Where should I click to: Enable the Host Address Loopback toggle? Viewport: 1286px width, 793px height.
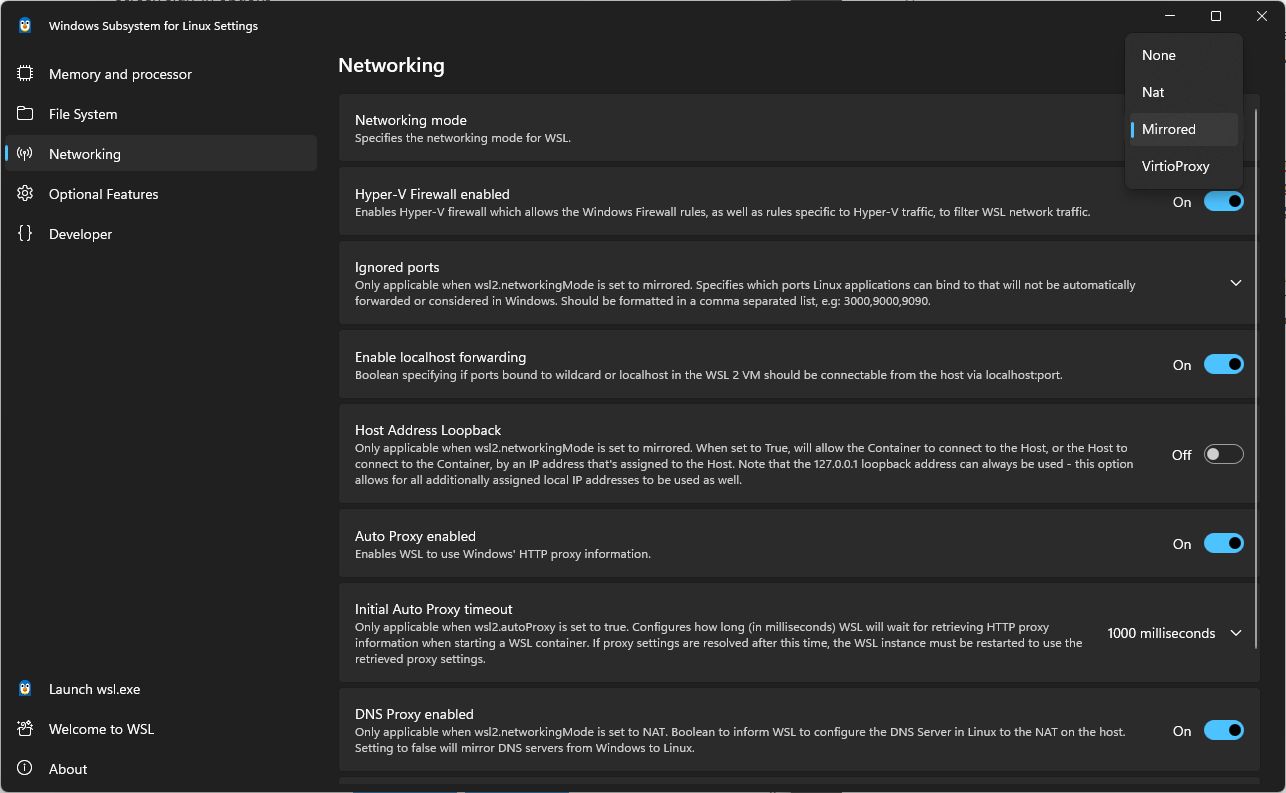click(x=1223, y=455)
